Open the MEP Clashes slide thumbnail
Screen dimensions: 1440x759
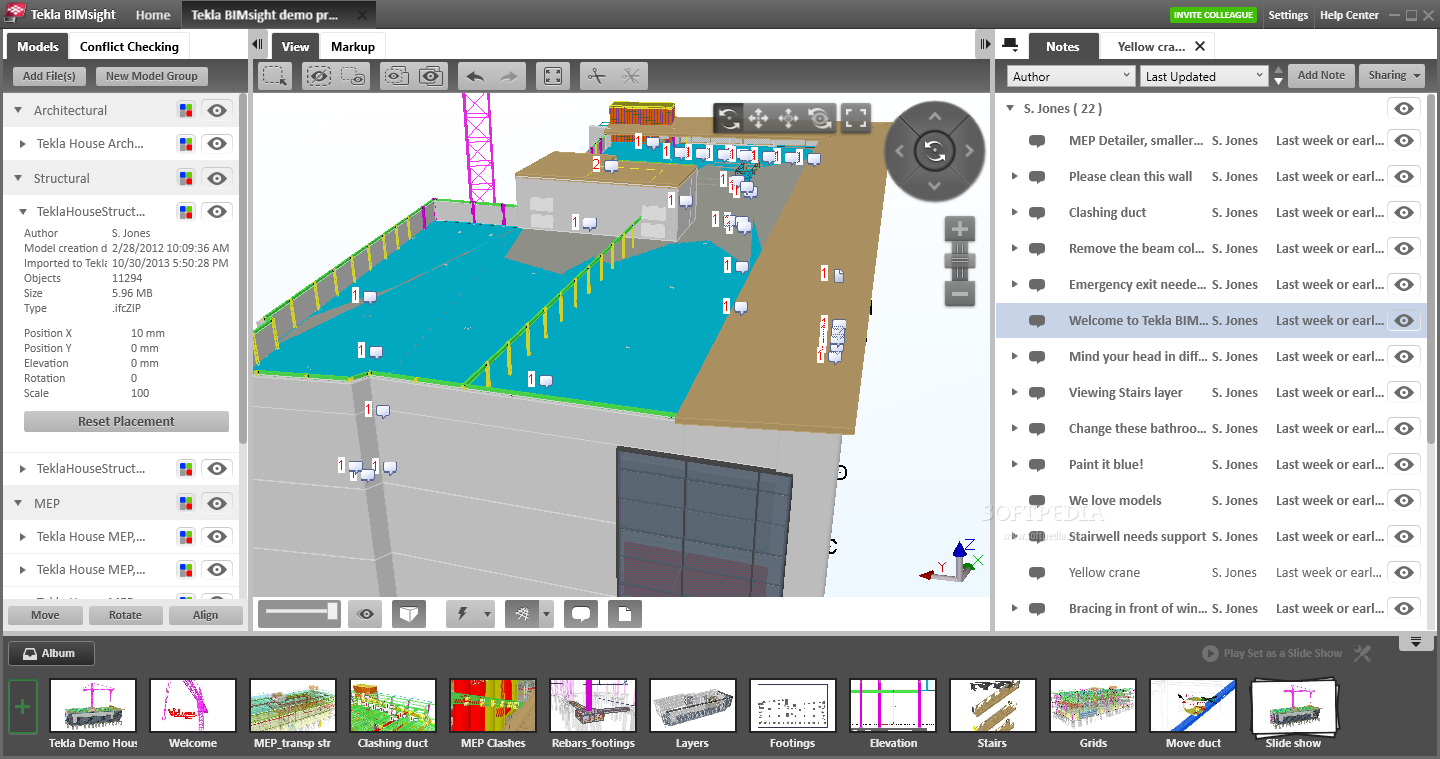point(493,706)
